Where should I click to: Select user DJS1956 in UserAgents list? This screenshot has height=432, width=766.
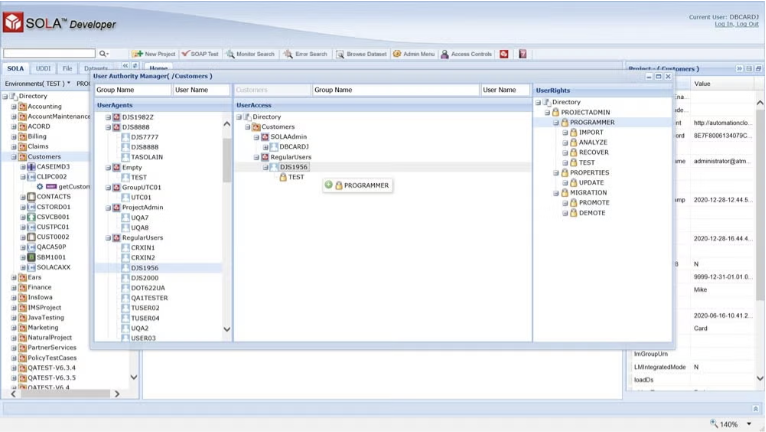(145, 268)
